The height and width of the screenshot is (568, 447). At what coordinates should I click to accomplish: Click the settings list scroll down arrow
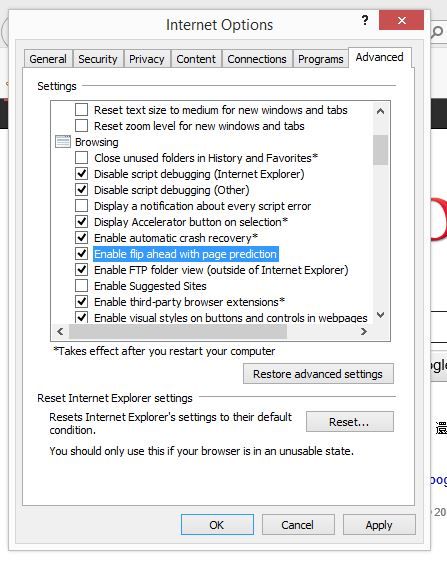[380, 315]
